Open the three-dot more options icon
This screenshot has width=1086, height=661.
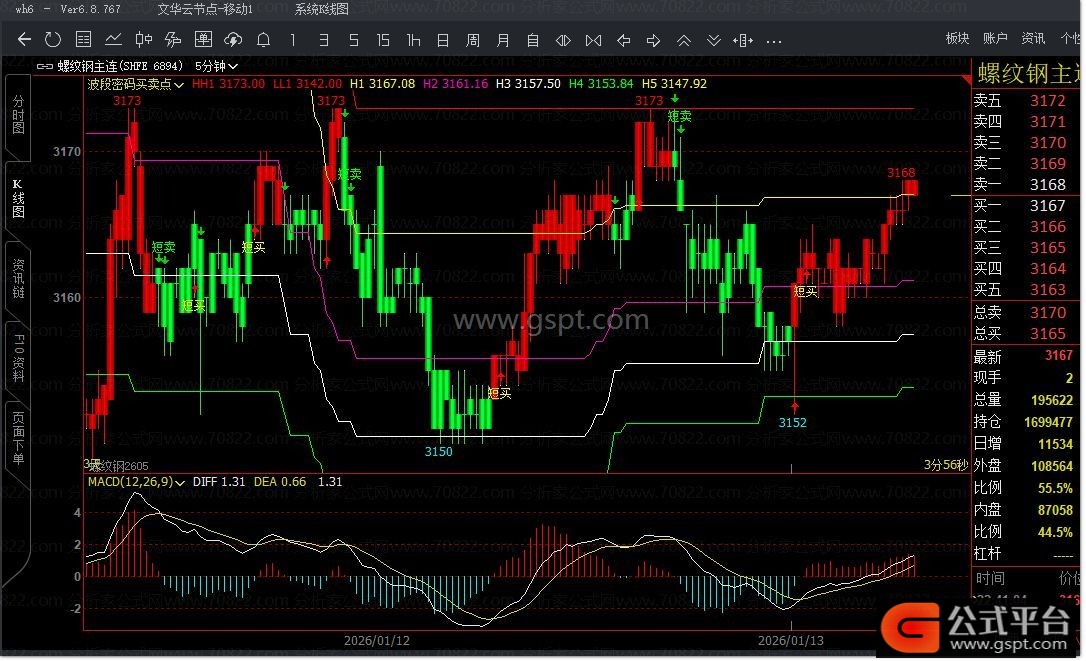[773, 40]
